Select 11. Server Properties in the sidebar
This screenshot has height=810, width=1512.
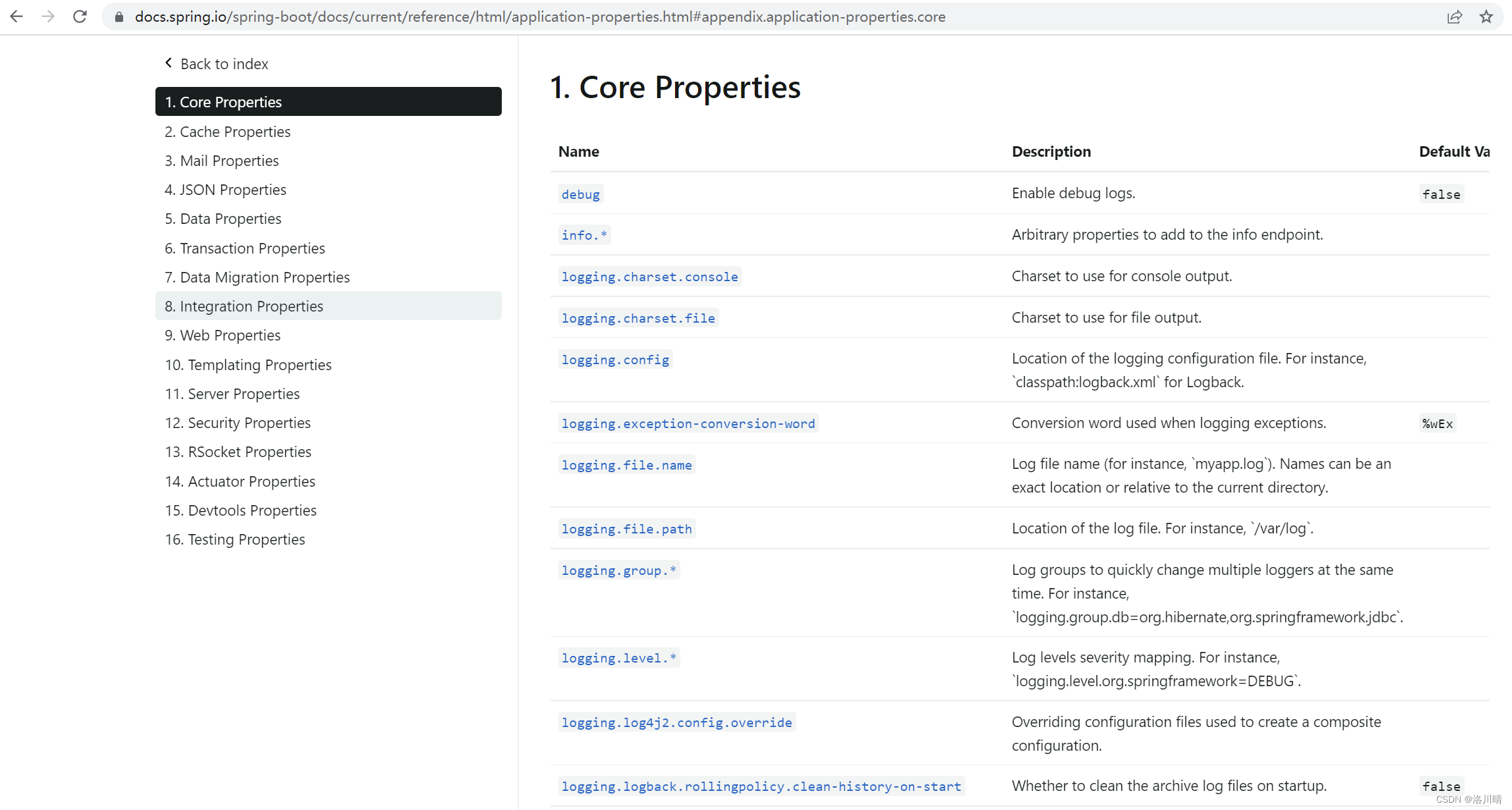(x=232, y=393)
